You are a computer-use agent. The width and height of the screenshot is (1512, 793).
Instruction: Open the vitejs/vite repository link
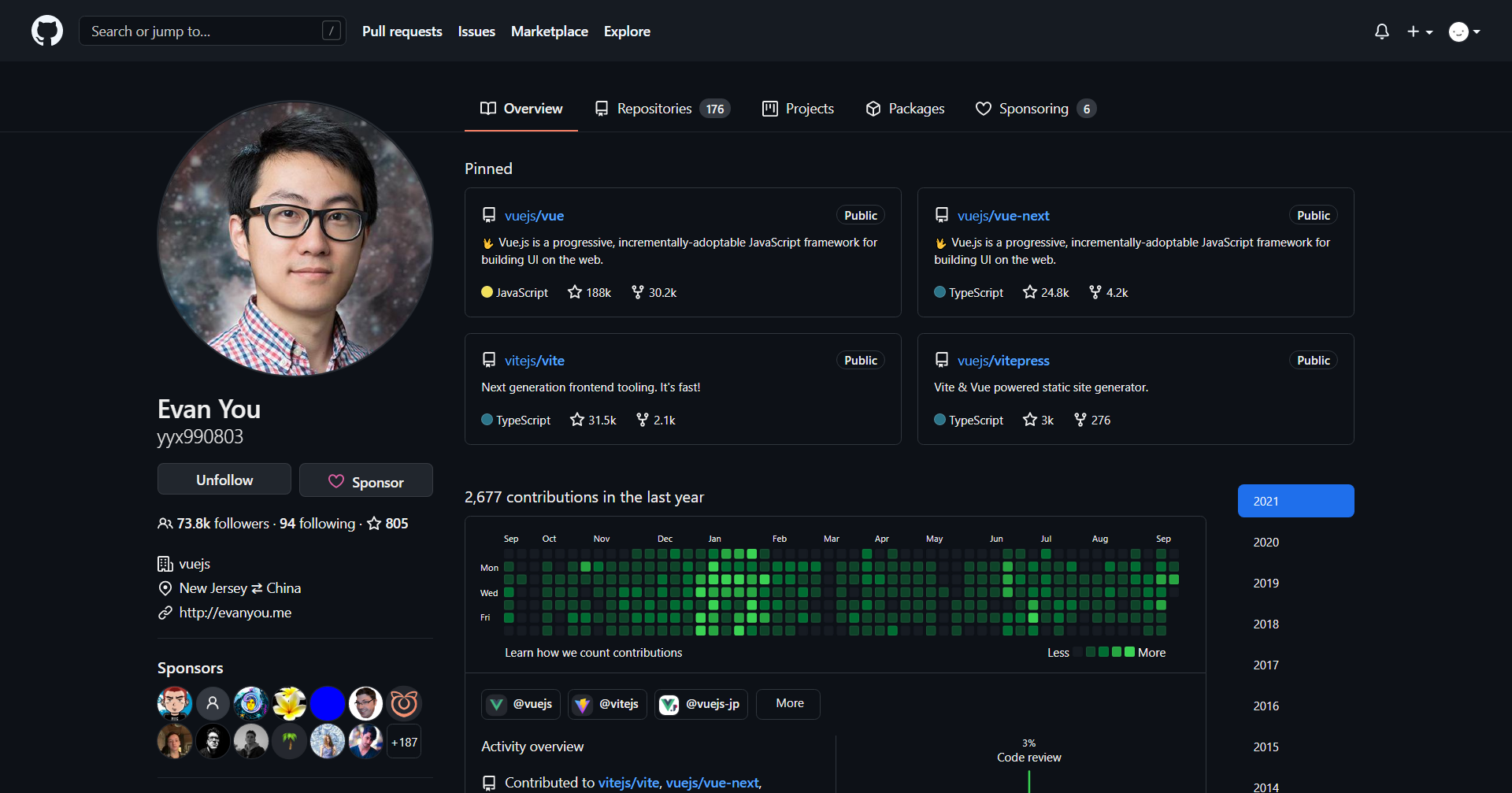point(535,361)
